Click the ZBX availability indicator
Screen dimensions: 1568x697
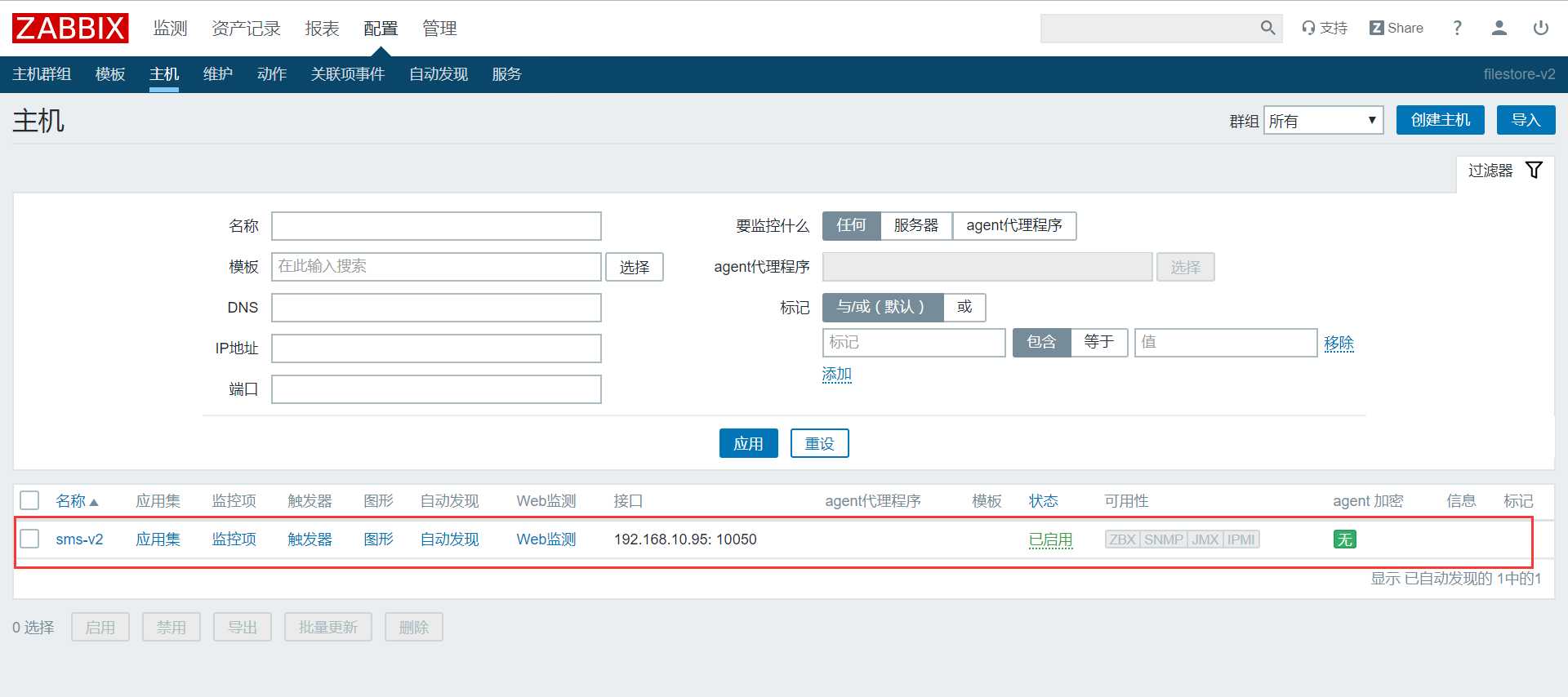coord(1122,539)
